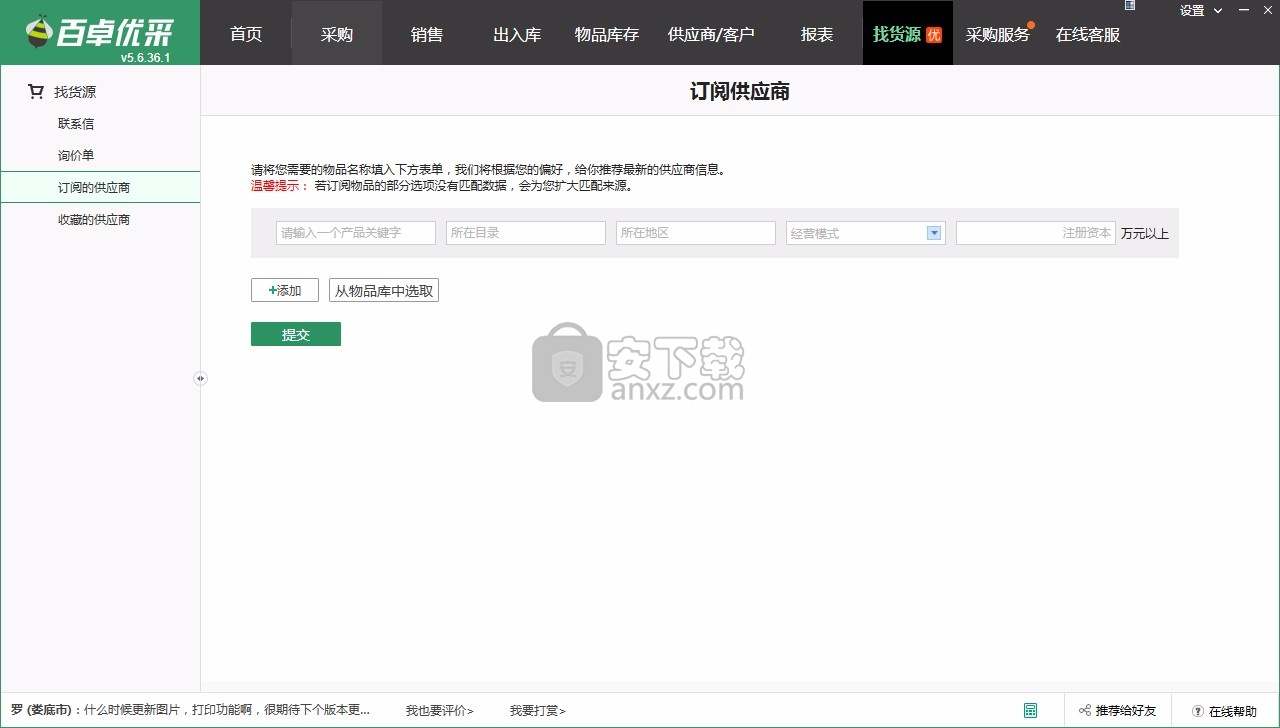Click the user comment text in status bar
Screen dimensions: 1280x728
[x=190, y=710]
